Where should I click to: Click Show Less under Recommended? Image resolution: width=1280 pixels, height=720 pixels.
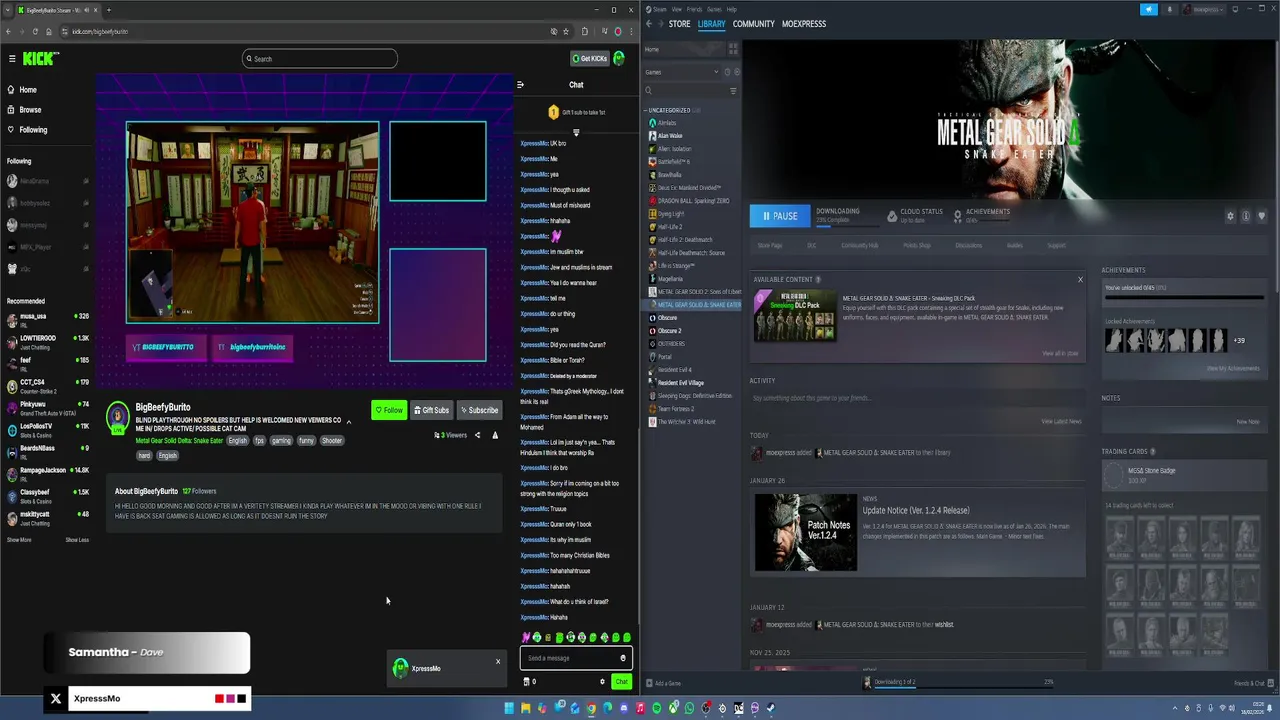[x=77, y=540]
